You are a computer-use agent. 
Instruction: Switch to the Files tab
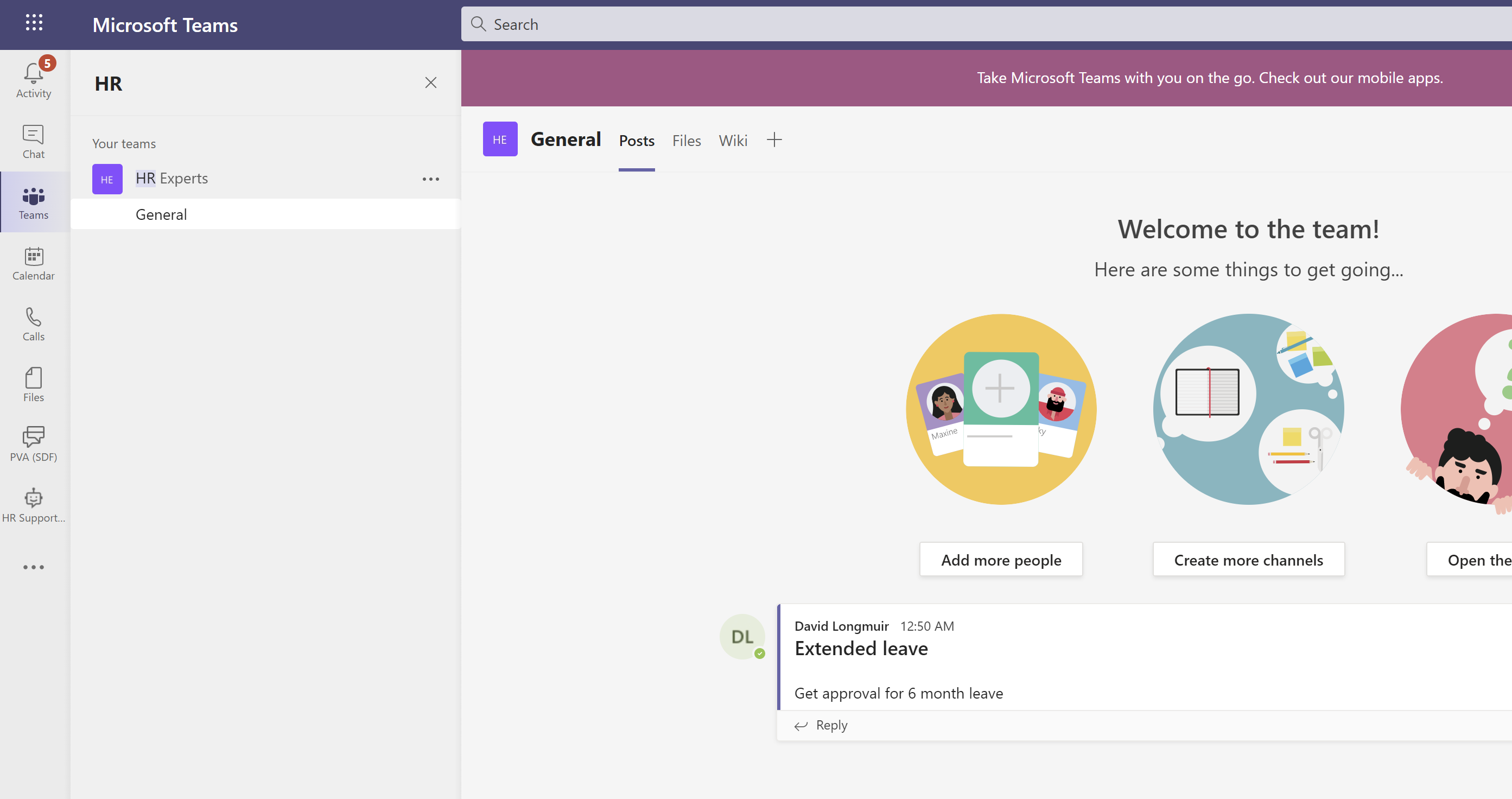[686, 141]
